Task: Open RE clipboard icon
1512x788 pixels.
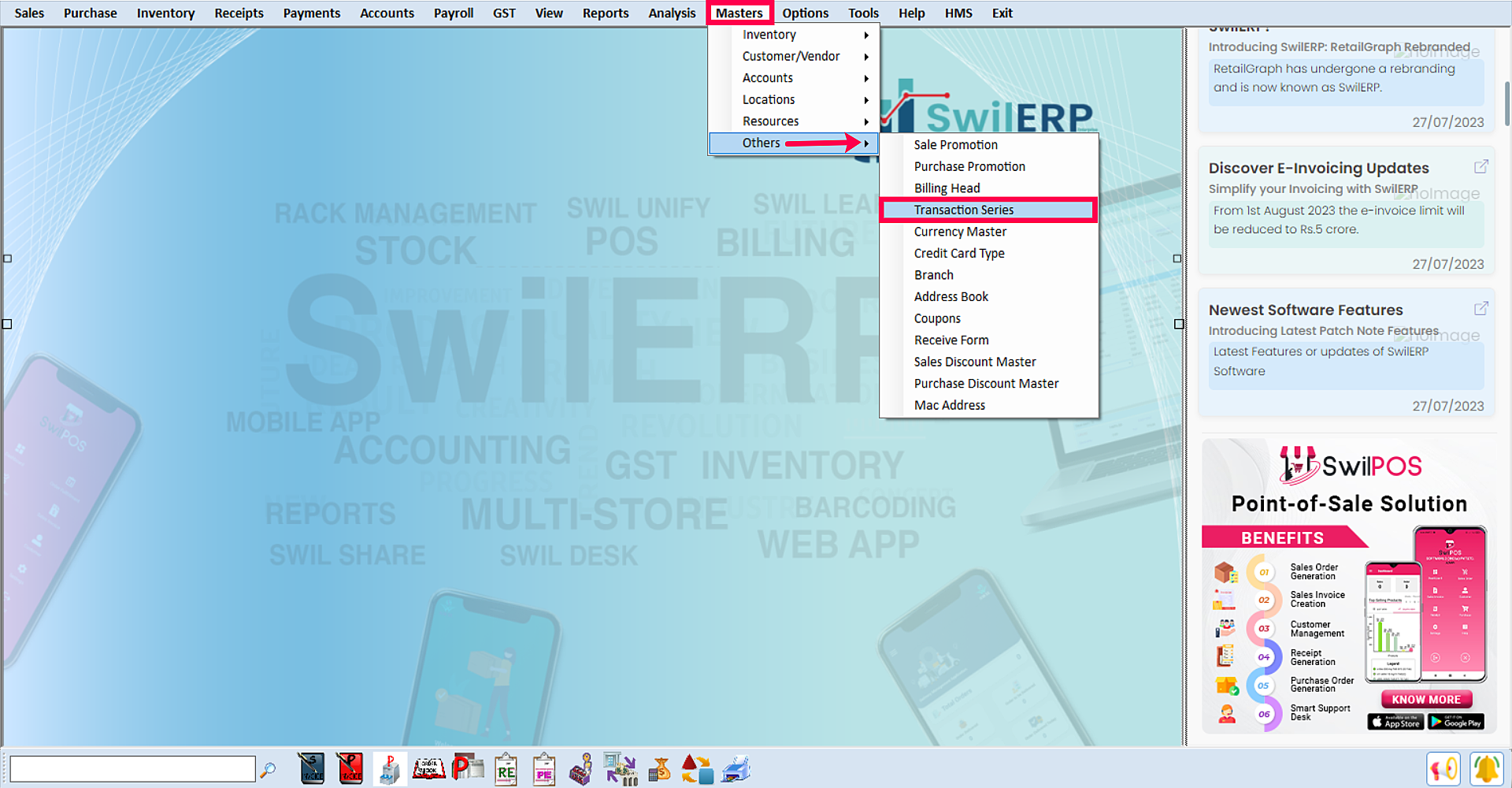Action: pyautogui.click(x=506, y=768)
